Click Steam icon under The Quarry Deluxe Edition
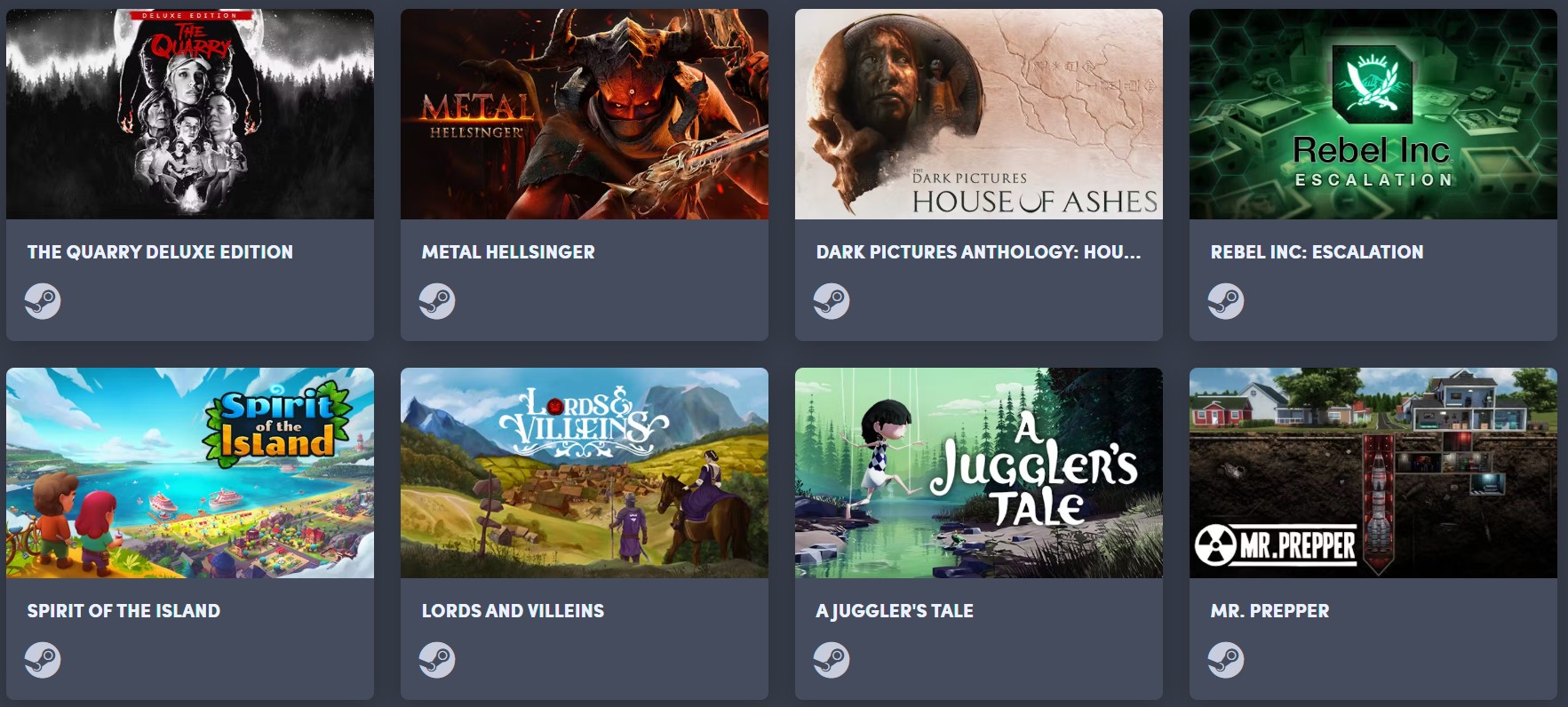 (x=43, y=301)
